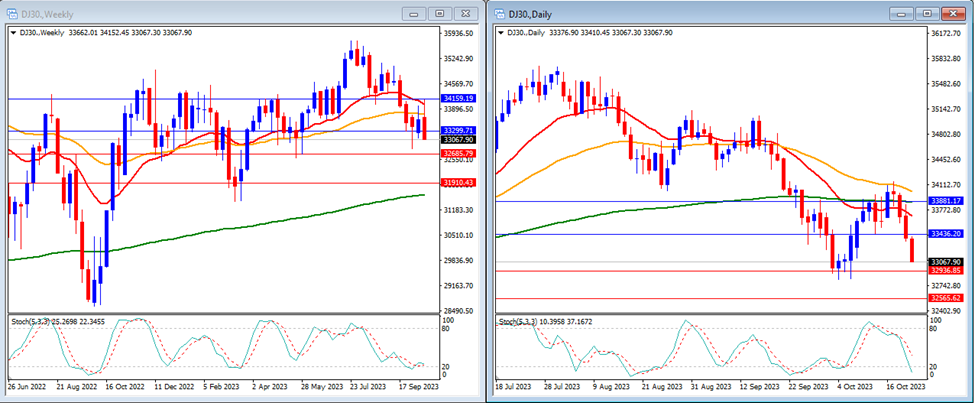Select the DJ30.,Weekly title bar text
Screen dimensions: 975x403
point(45,13)
